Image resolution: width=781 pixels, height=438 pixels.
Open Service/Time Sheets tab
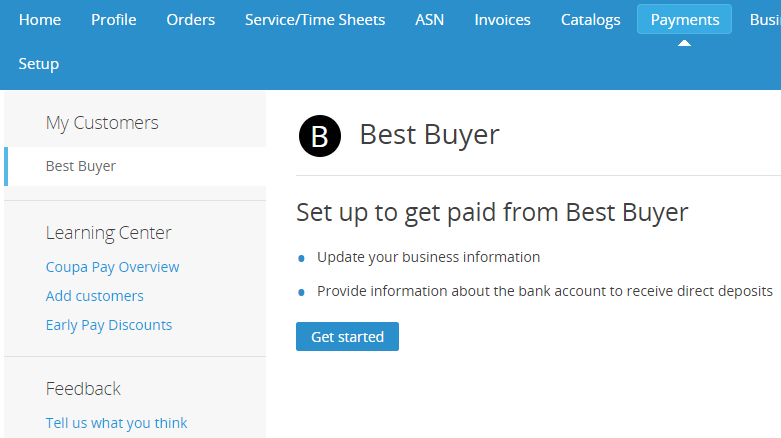pyautogui.click(x=315, y=19)
